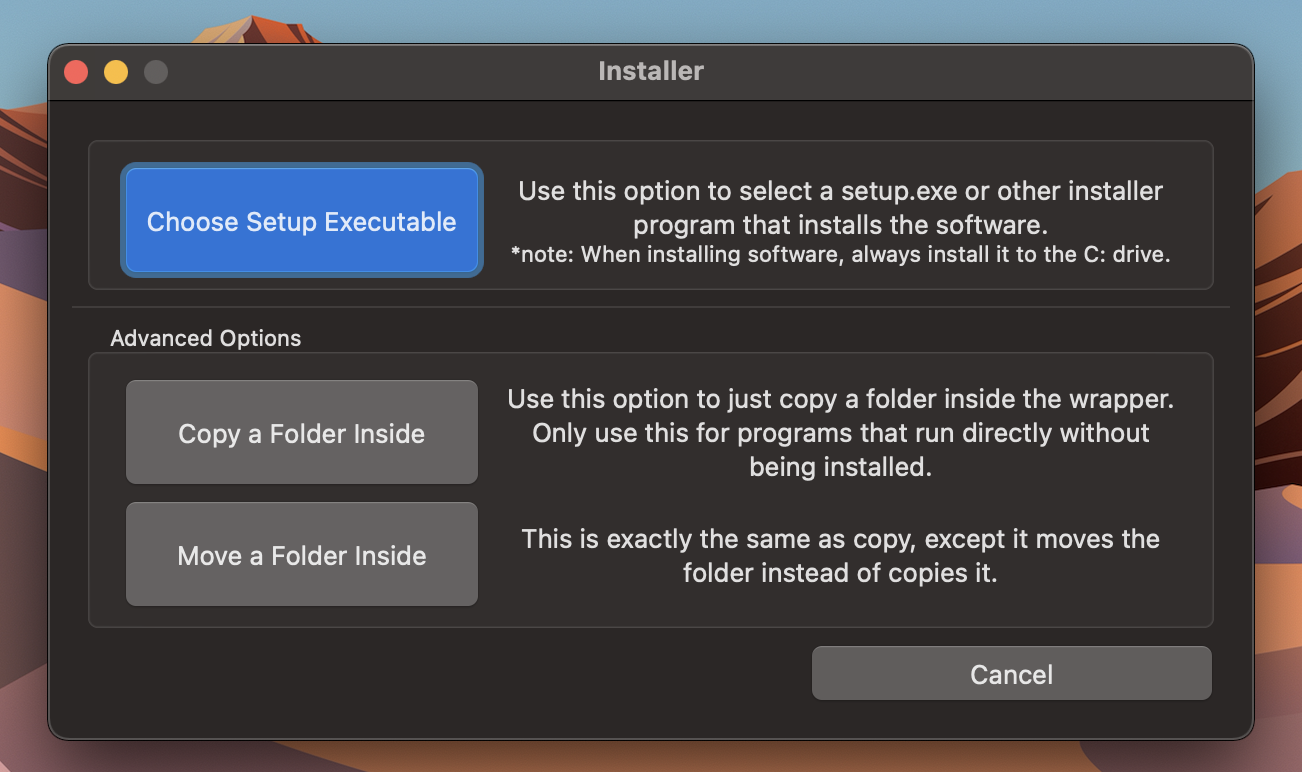Click the separator line above Advanced Options

coord(650,307)
